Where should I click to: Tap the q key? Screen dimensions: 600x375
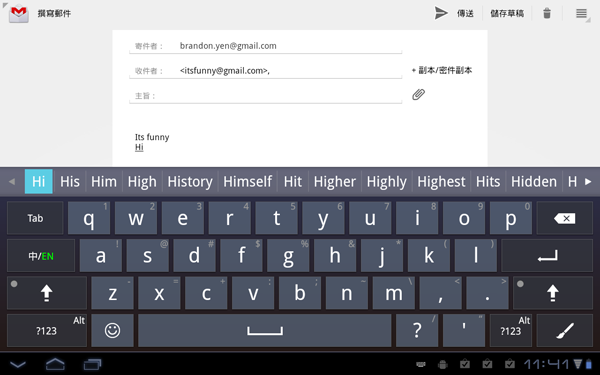click(89, 218)
